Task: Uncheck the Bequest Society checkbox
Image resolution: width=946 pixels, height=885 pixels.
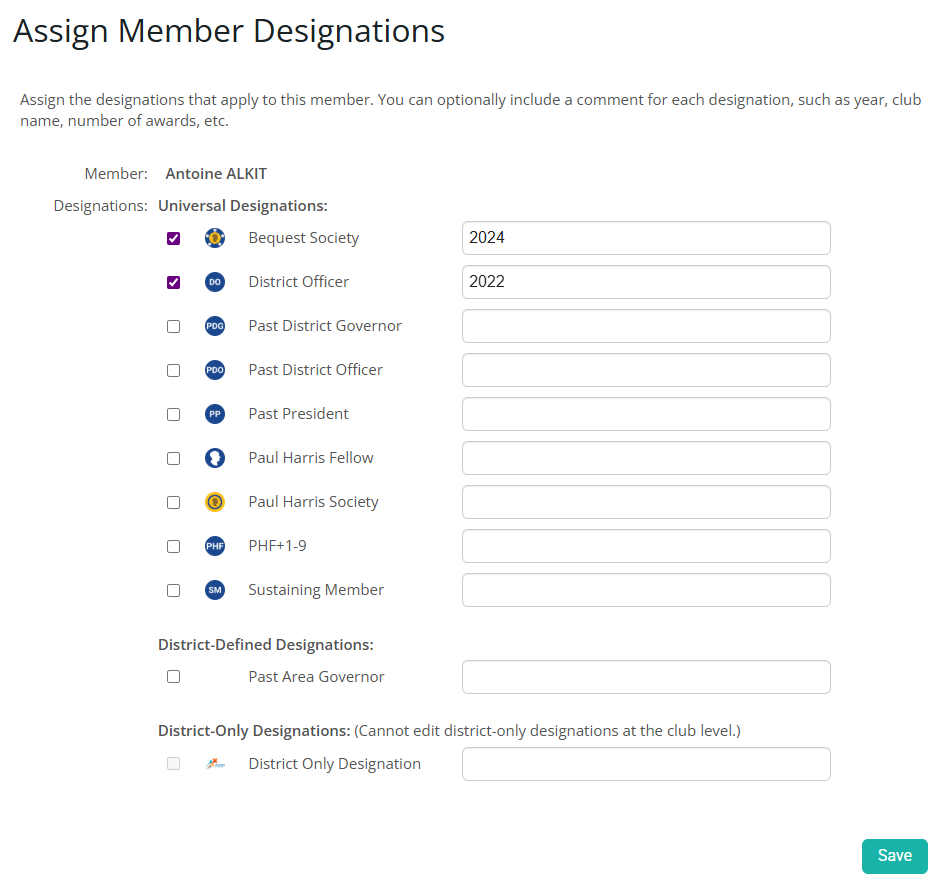Action: click(173, 238)
